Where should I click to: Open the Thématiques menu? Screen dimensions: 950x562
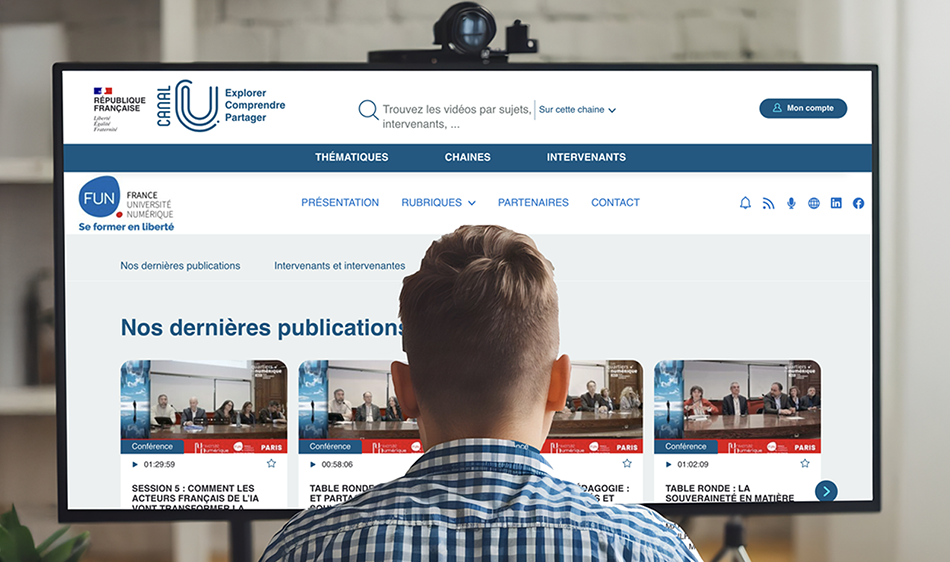pos(351,157)
